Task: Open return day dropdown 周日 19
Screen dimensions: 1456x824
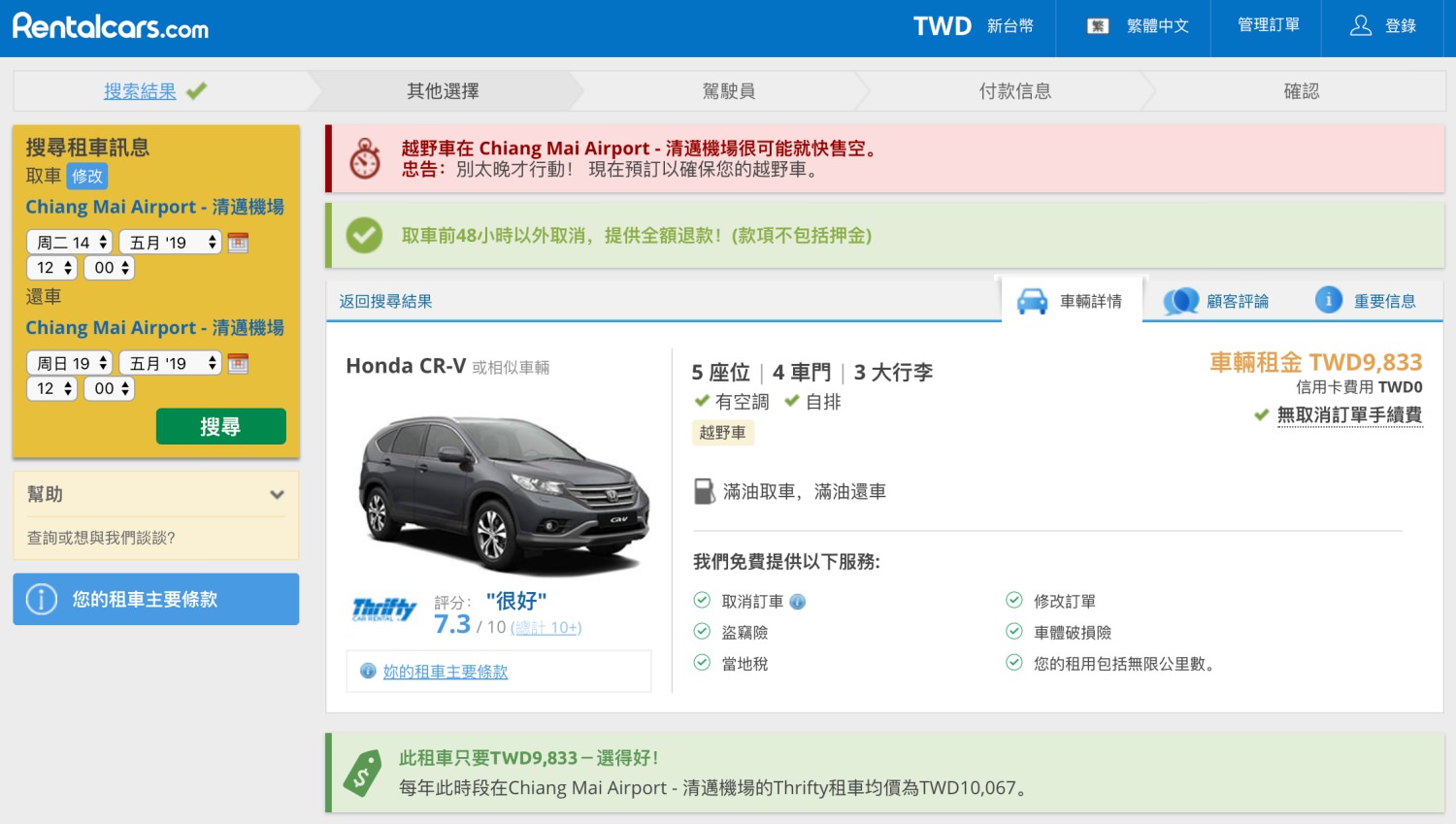Action: (x=70, y=363)
